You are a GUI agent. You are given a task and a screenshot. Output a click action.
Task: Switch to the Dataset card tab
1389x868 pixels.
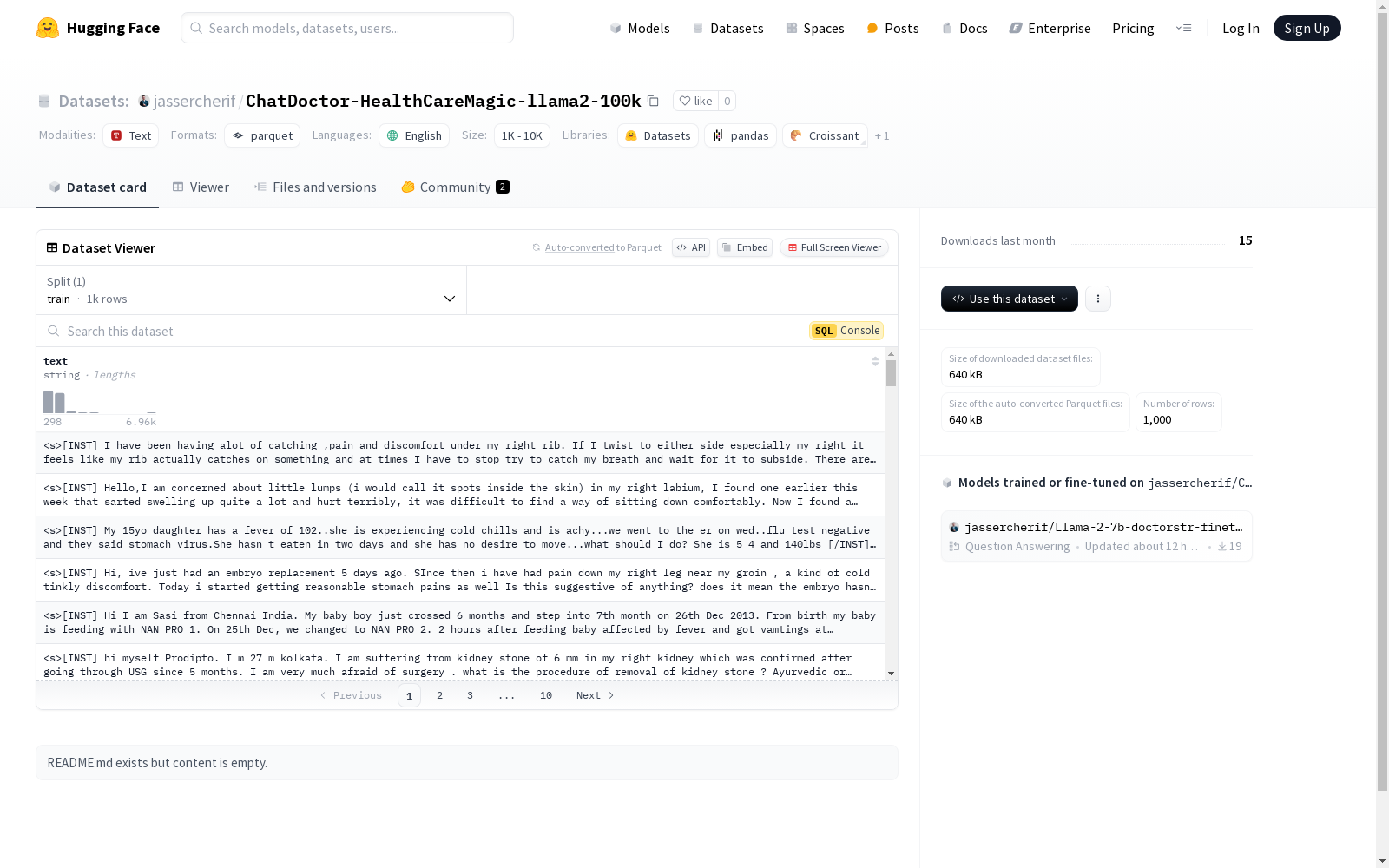click(97, 187)
